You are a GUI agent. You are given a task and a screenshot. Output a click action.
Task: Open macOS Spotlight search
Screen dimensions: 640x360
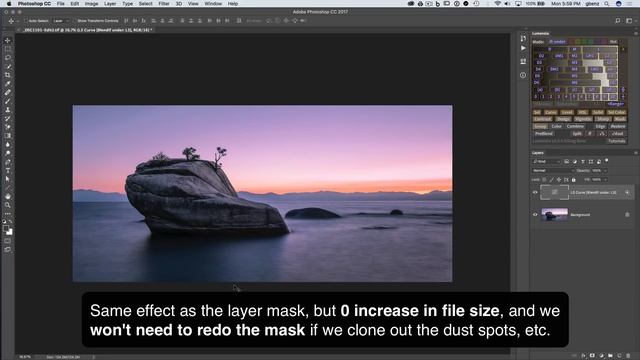tap(607, 4)
